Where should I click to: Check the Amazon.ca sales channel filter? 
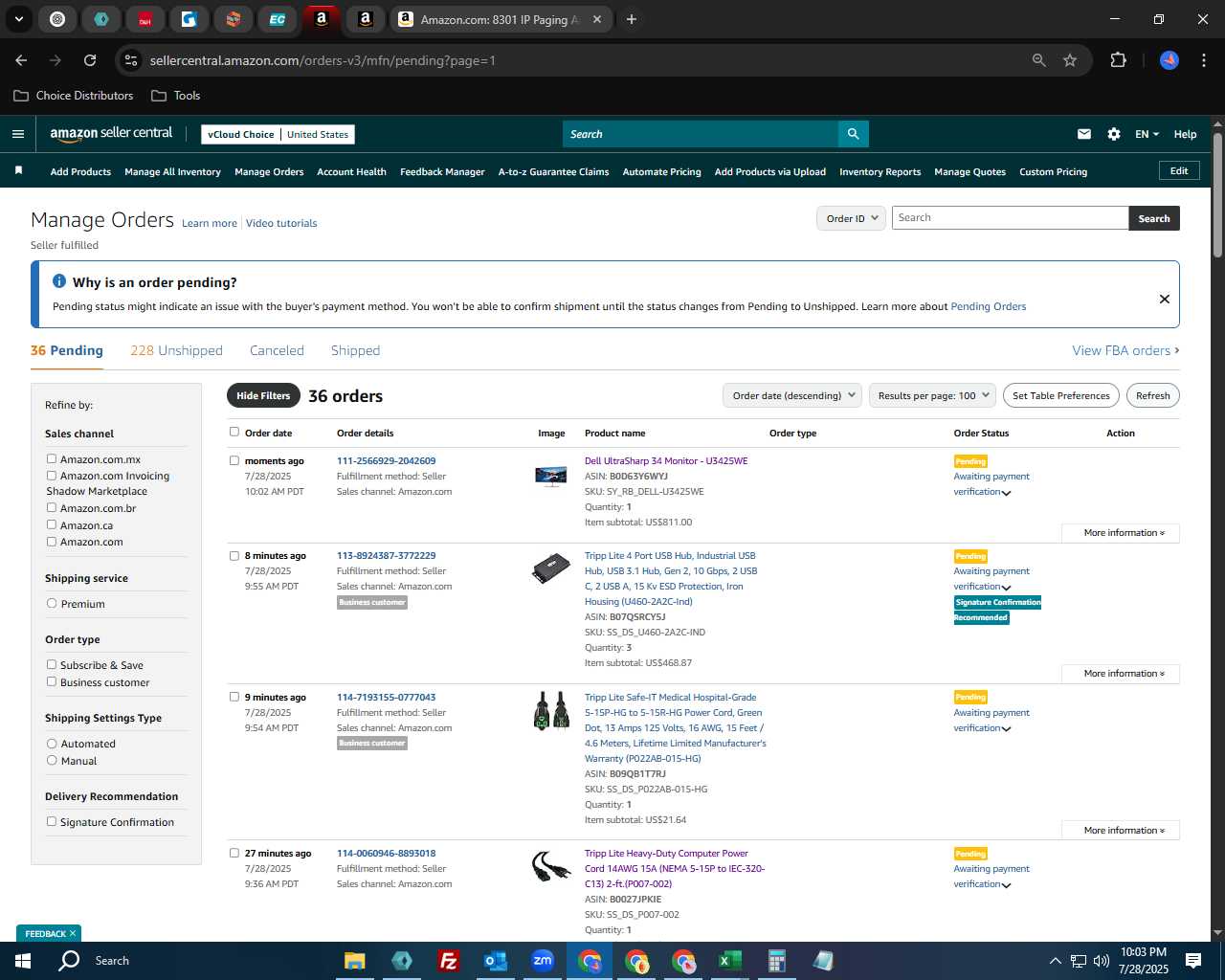52,524
